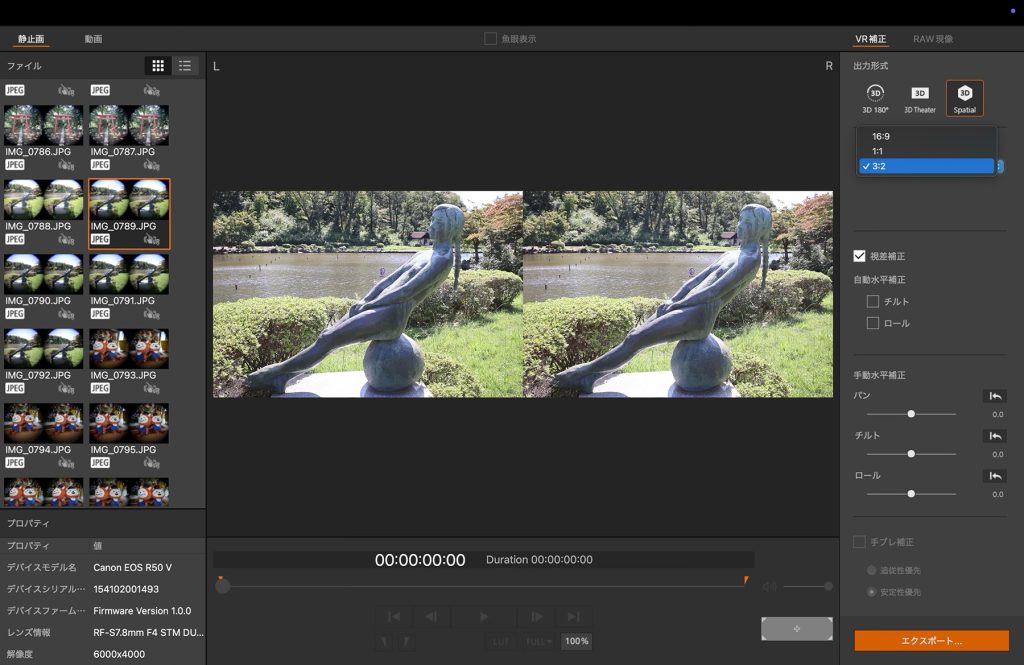Choose the 3D Theater output format
This screenshot has width=1024, height=665.
919,97
